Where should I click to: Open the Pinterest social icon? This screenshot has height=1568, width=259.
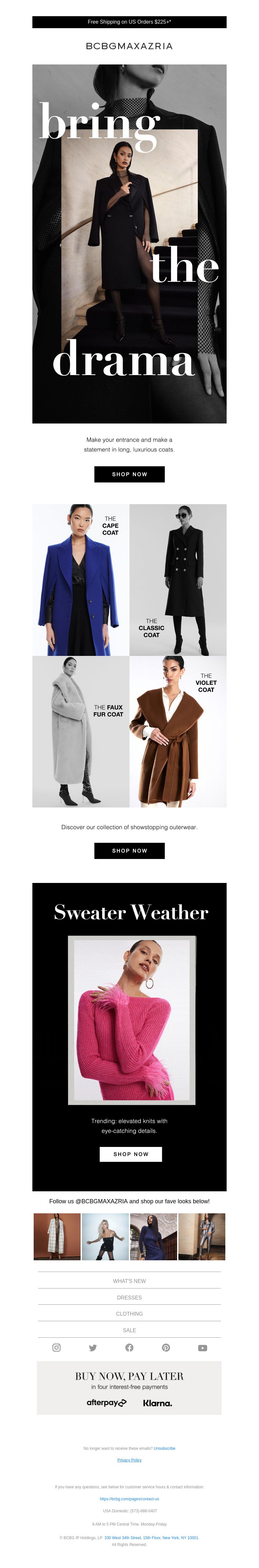[x=166, y=1348]
